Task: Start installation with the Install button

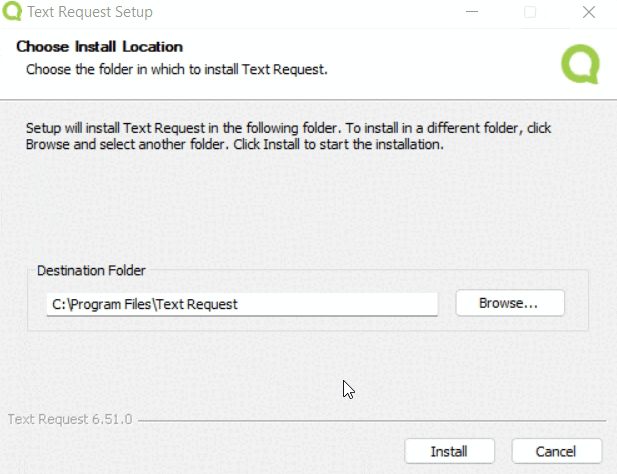Action: [x=449, y=451]
